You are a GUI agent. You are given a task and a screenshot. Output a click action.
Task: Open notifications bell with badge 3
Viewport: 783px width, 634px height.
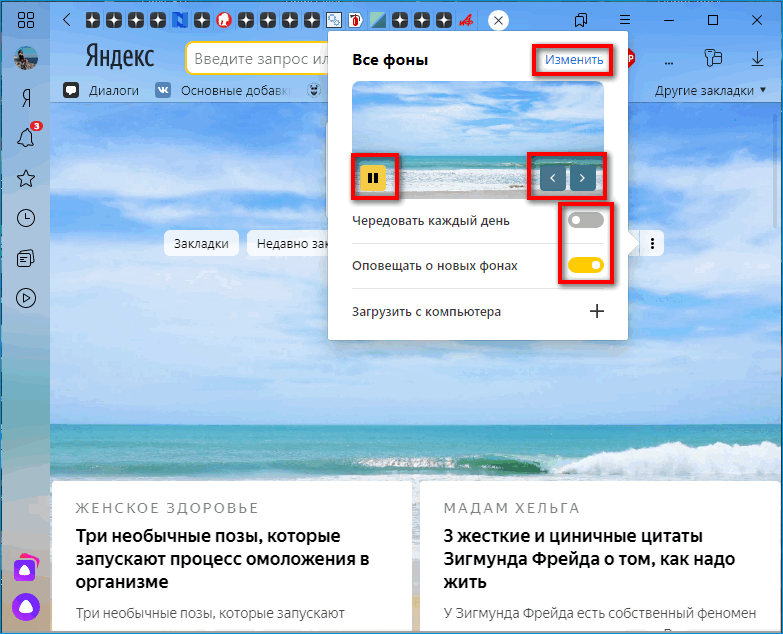point(27,136)
